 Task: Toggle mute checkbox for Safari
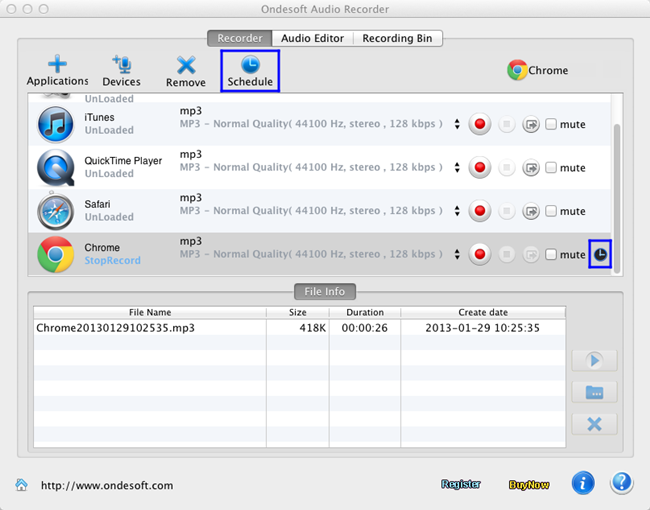551,211
